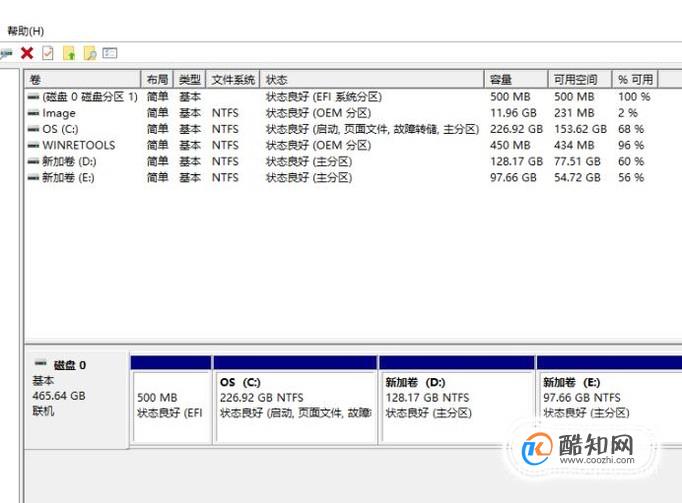The height and width of the screenshot is (503, 682).
Task: Sort by the 类型 column header
Action: (x=190, y=80)
